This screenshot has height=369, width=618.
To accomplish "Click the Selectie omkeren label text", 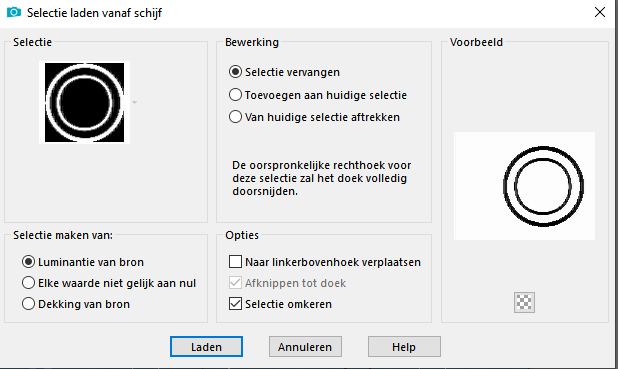I will [288, 304].
